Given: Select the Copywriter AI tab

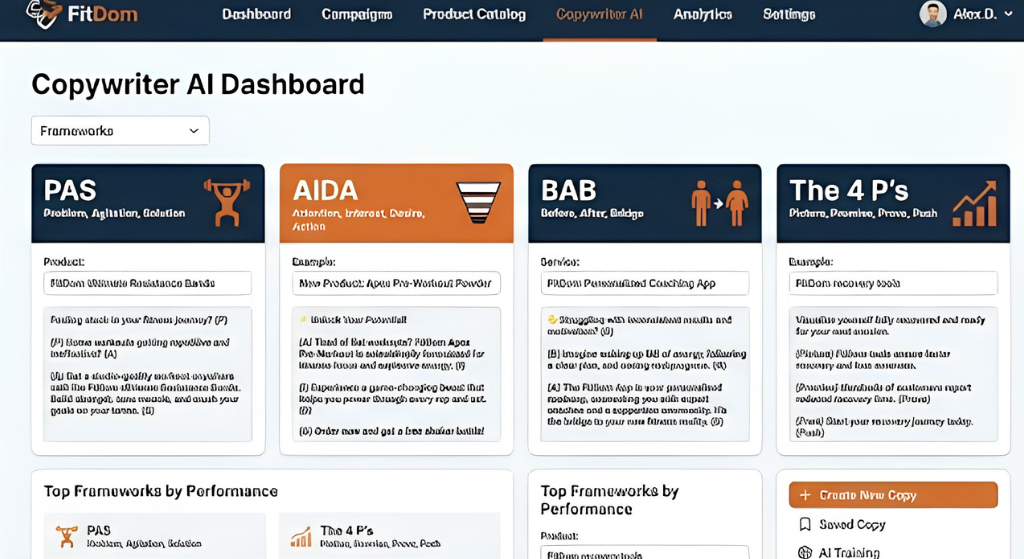Looking at the screenshot, I should pos(600,14).
